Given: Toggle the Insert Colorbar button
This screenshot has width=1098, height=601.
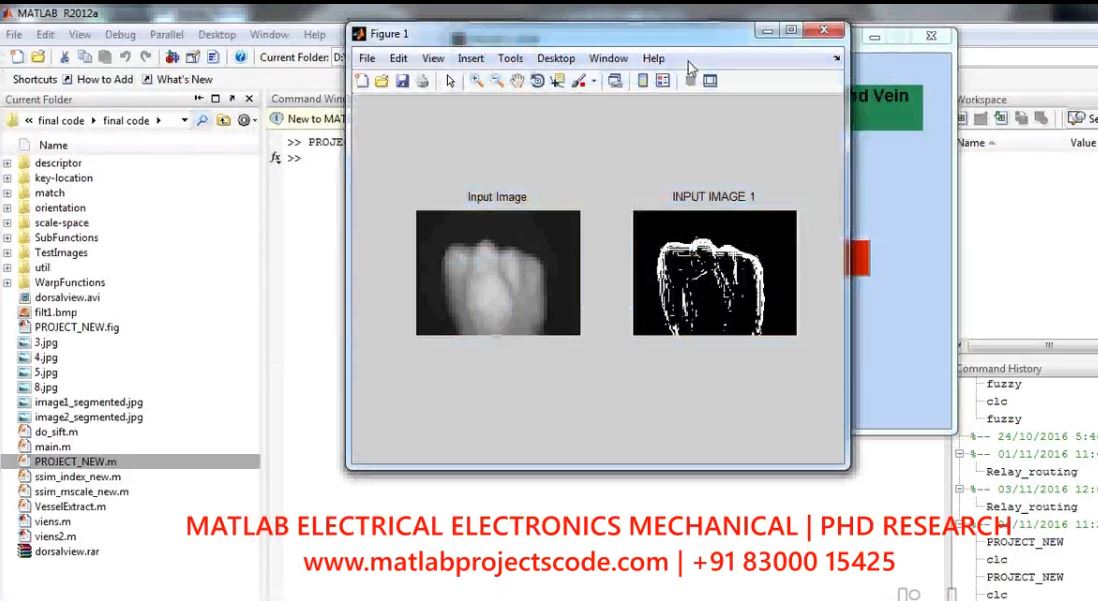Looking at the screenshot, I should pos(643,81).
